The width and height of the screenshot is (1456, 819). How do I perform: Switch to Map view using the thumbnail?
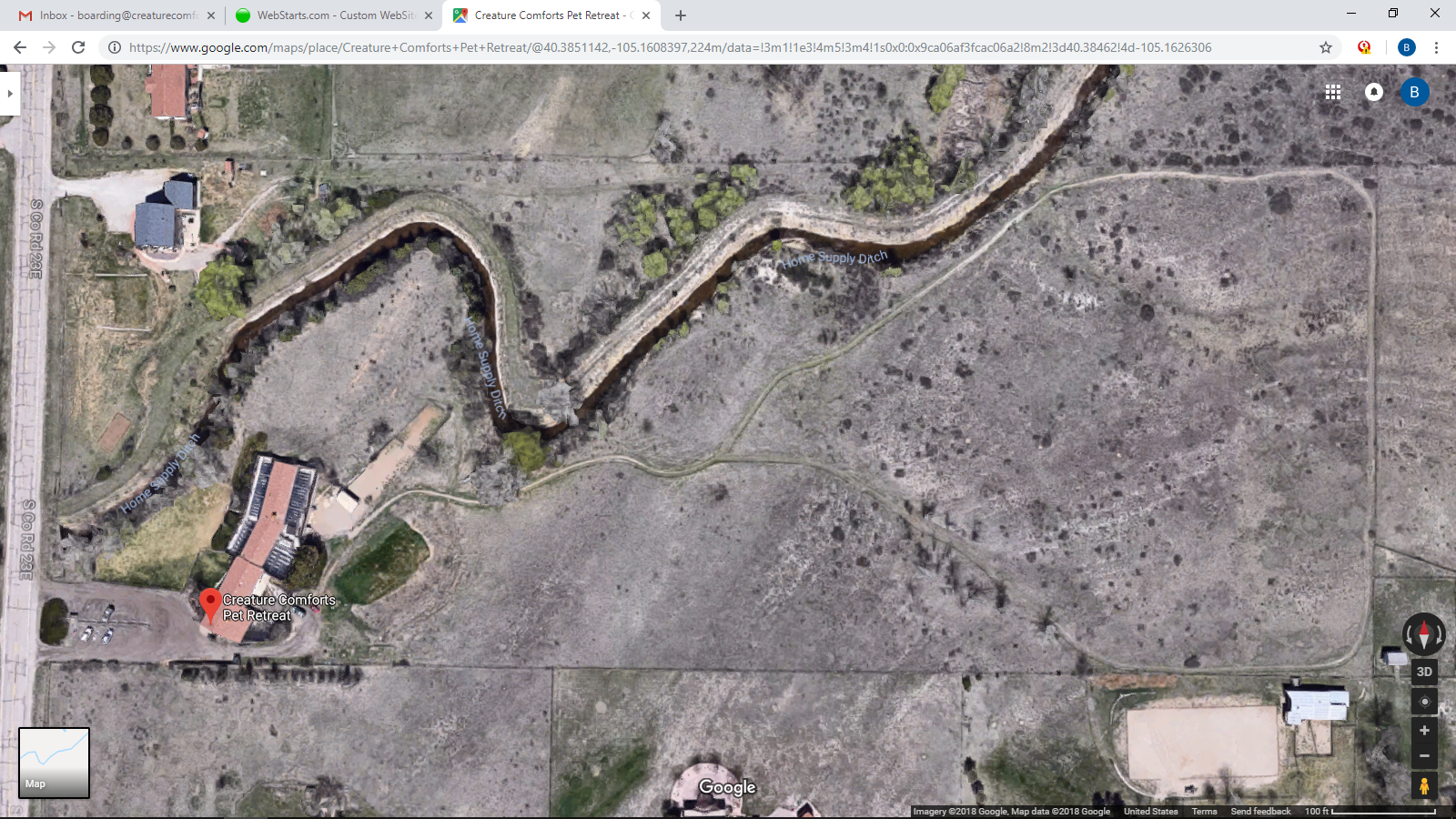54,763
